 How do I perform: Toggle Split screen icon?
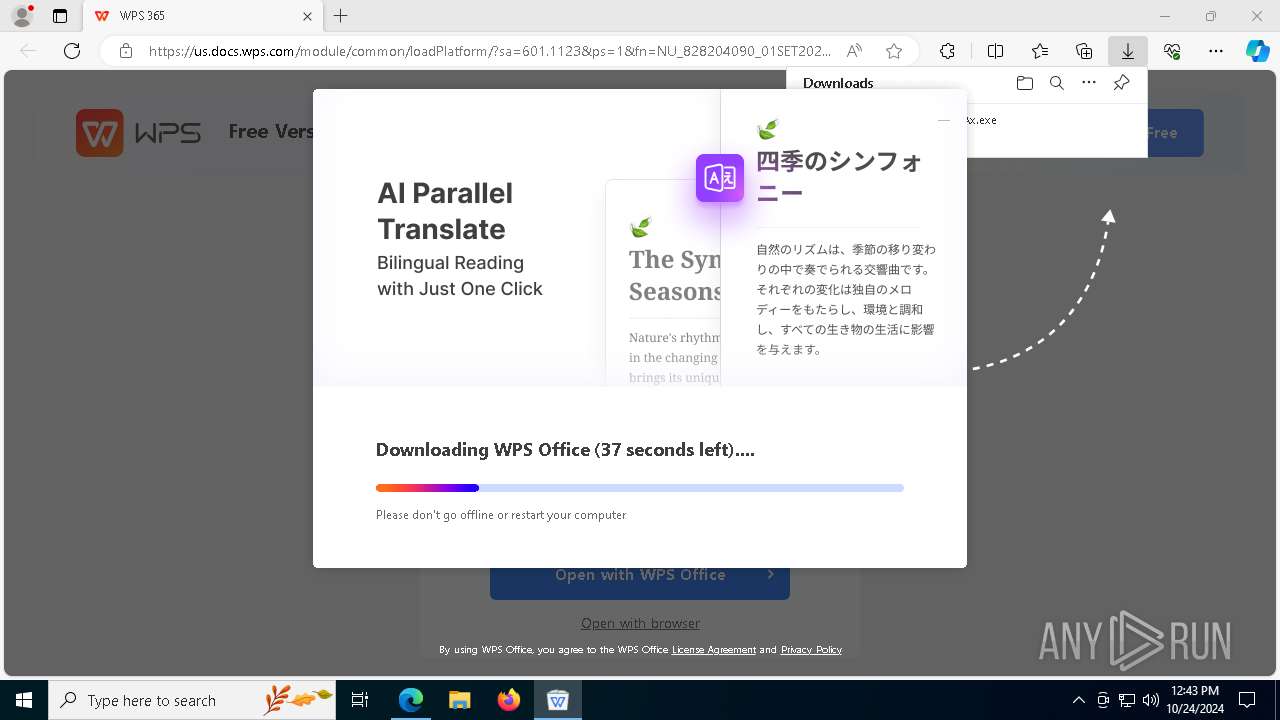(x=995, y=51)
